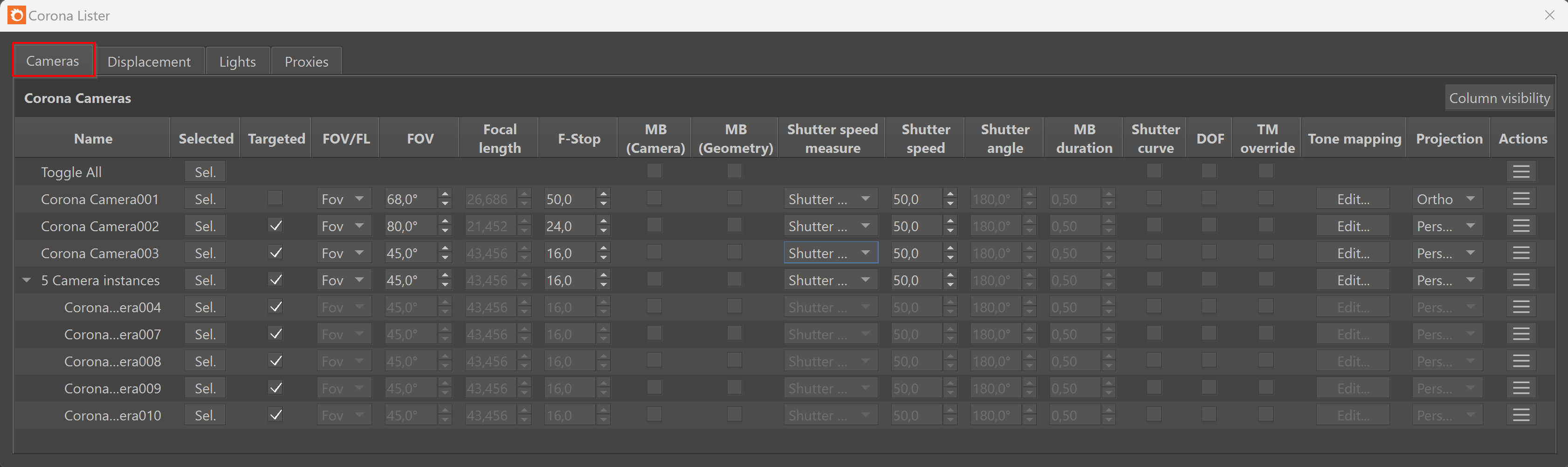Image resolution: width=1568 pixels, height=467 pixels.
Task: Open tone mapping Edit... for Corona Camera003
Action: 1353,253
